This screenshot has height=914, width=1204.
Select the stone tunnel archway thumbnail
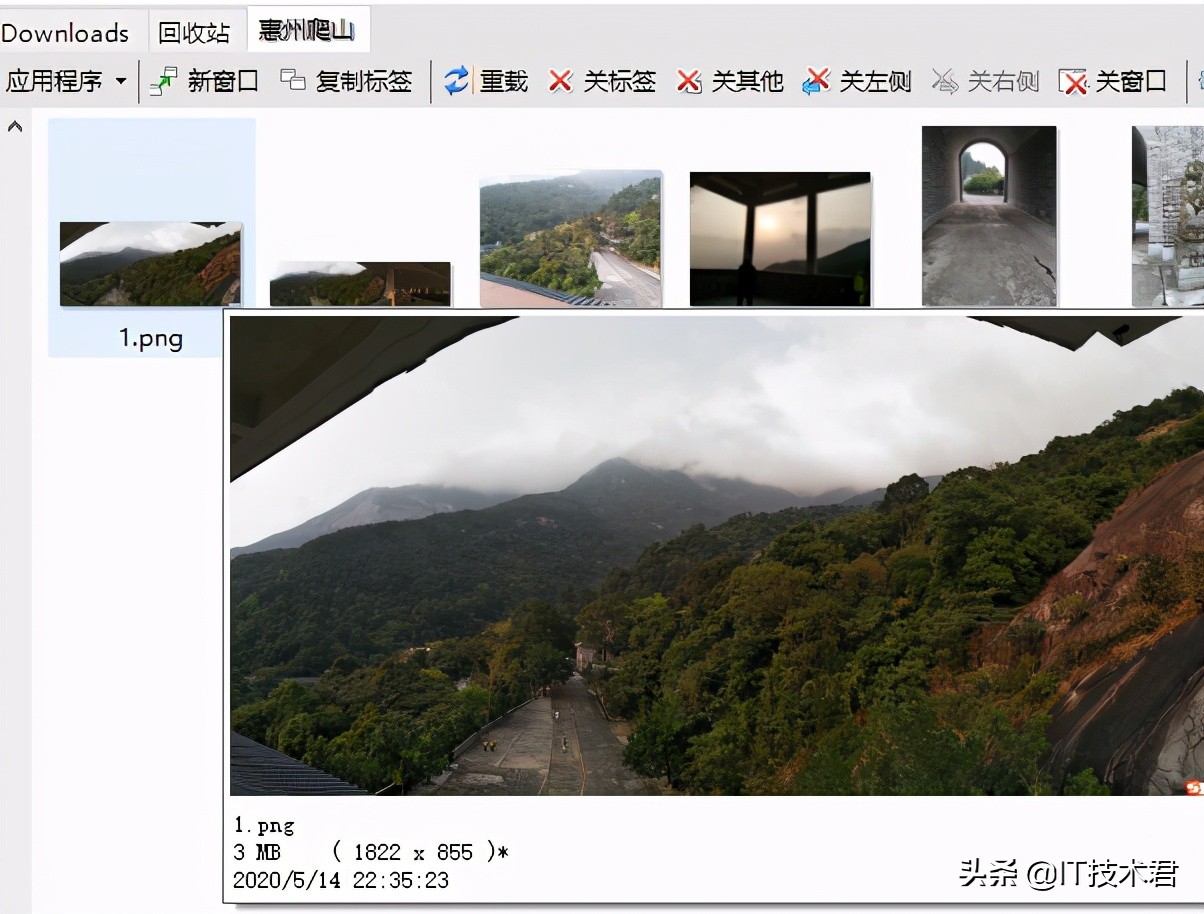pyautogui.click(x=989, y=216)
